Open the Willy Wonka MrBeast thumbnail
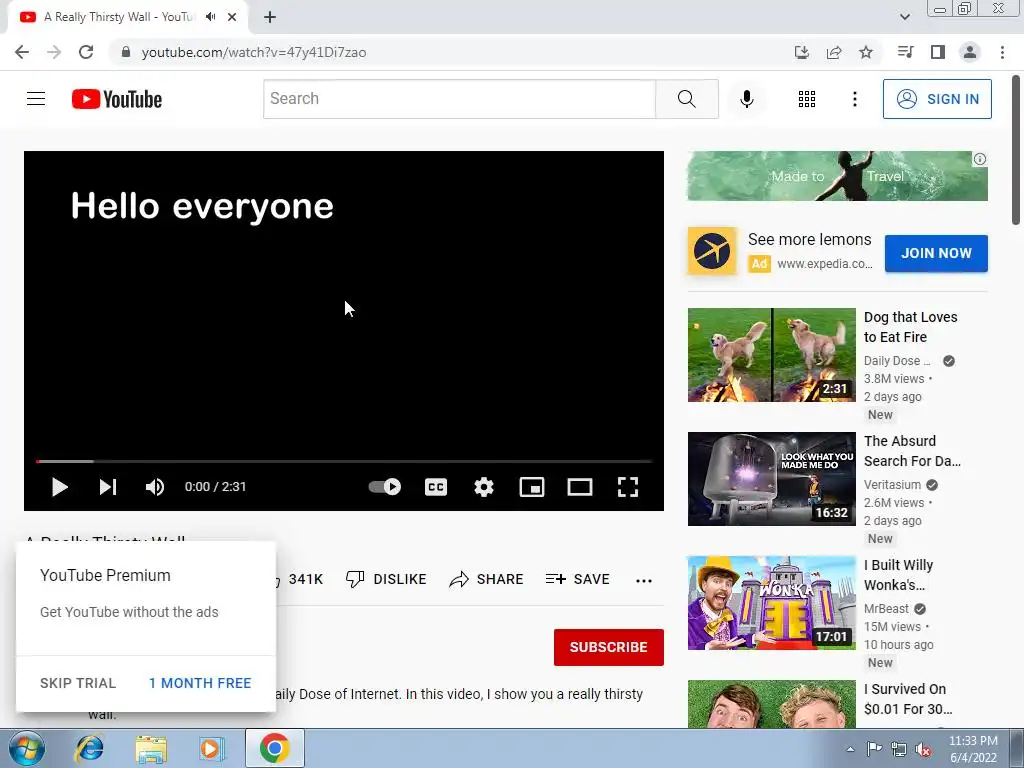This screenshot has height=768, width=1024. click(x=772, y=603)
